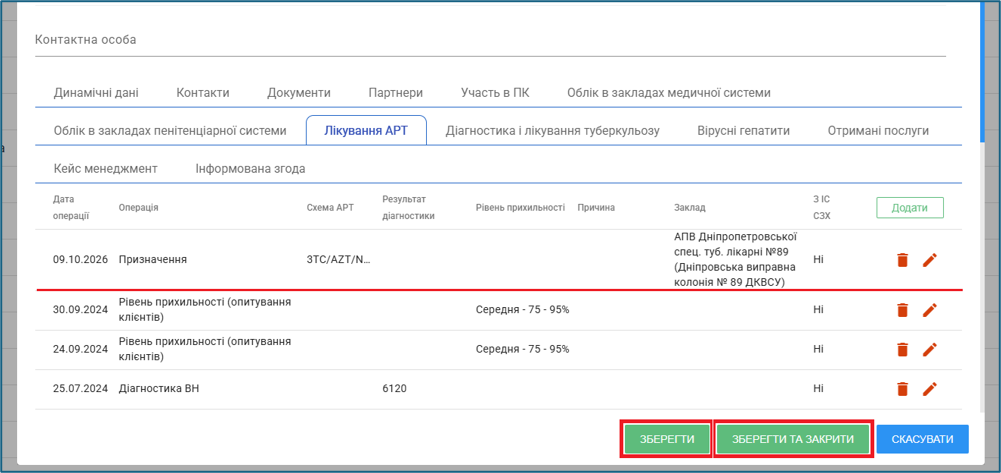Click the dialog's vertical scrollbar

(x=982, y=70)
